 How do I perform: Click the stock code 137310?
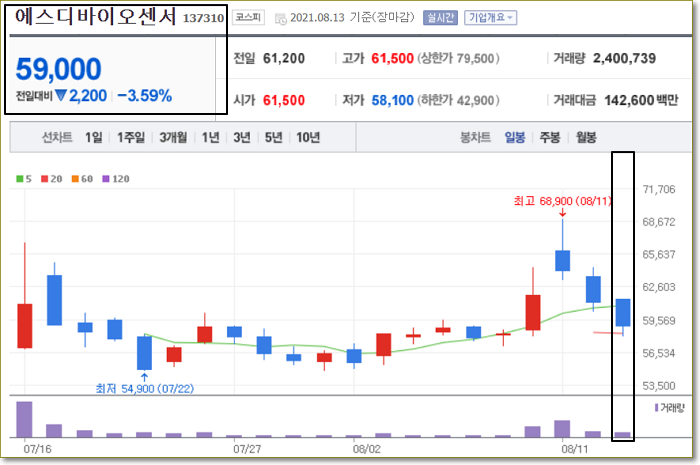point(204,18)
